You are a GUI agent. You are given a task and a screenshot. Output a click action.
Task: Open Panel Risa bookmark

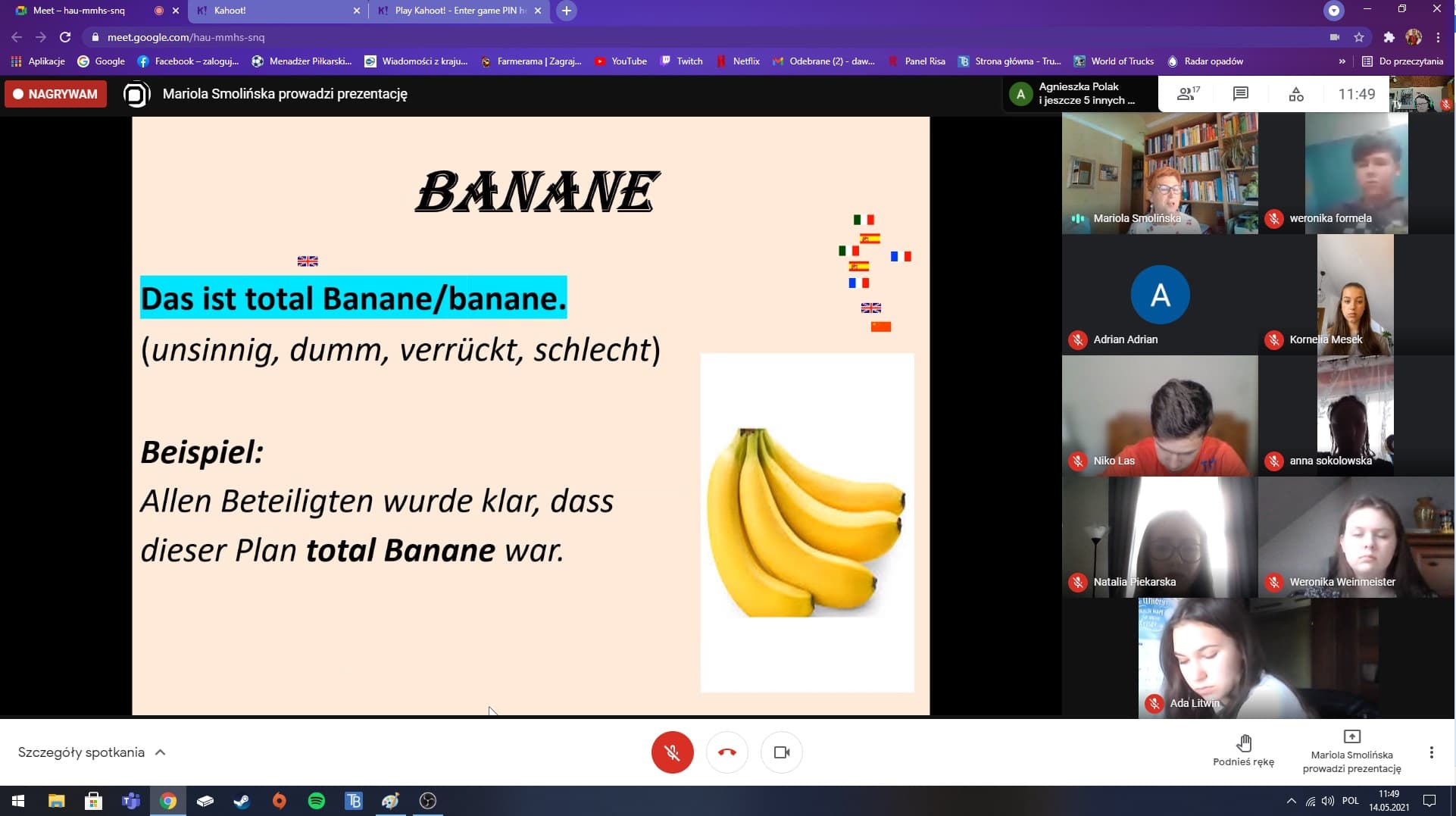(917, 61)
